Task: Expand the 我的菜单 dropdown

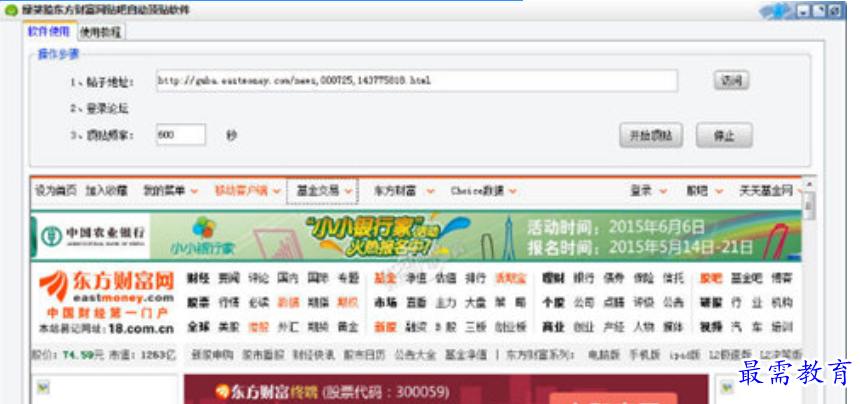Action: (x=170, y=191)
